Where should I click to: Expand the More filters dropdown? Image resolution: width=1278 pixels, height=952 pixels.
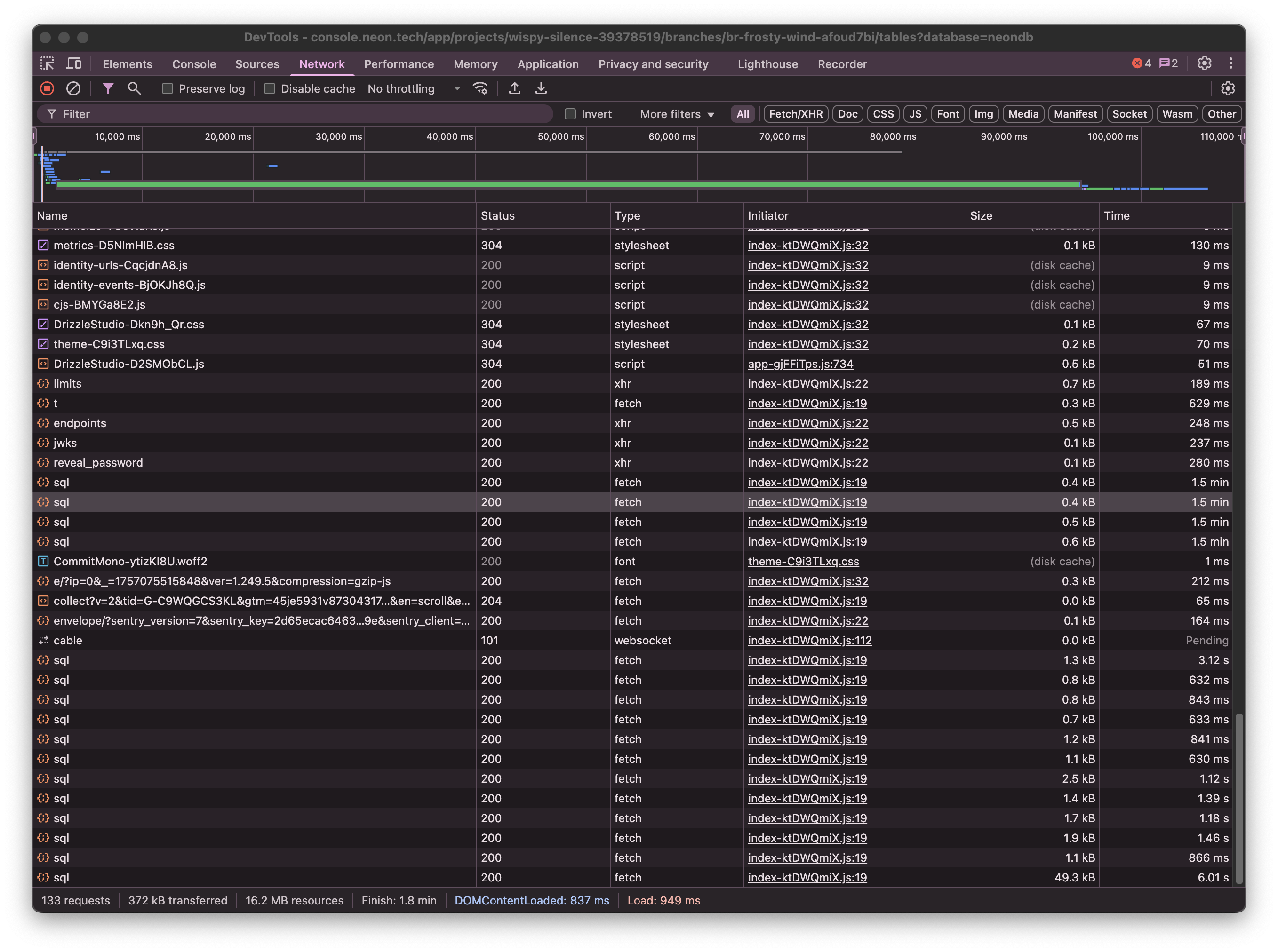[x=677, y=114]
